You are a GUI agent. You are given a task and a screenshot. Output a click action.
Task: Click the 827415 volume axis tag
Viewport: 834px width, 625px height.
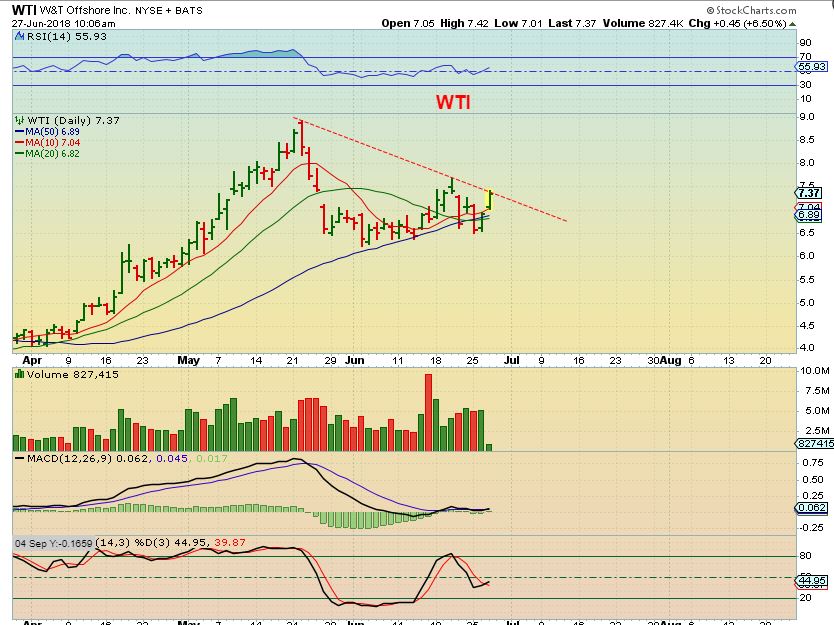tap(814, 444)
